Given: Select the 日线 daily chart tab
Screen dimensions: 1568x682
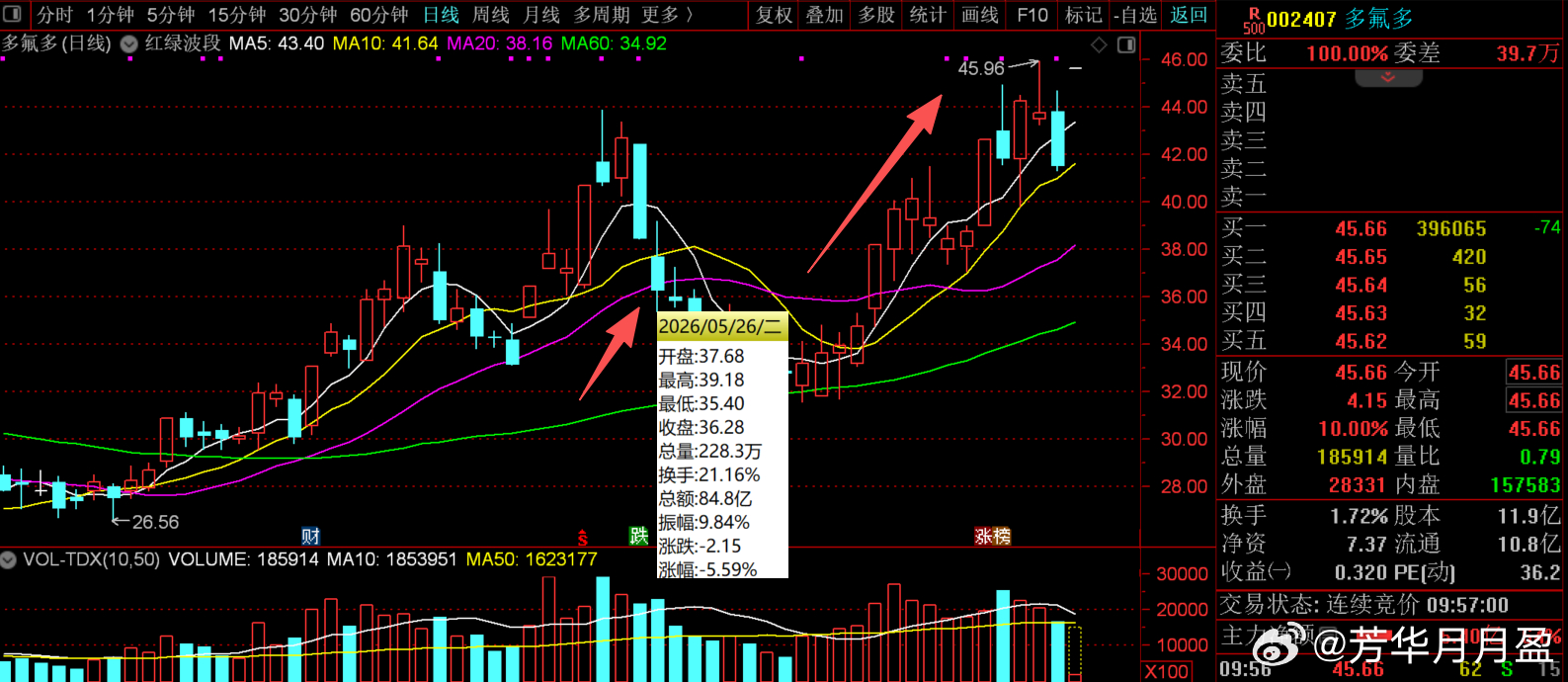Looking at the screenshot, I should 441,15.
